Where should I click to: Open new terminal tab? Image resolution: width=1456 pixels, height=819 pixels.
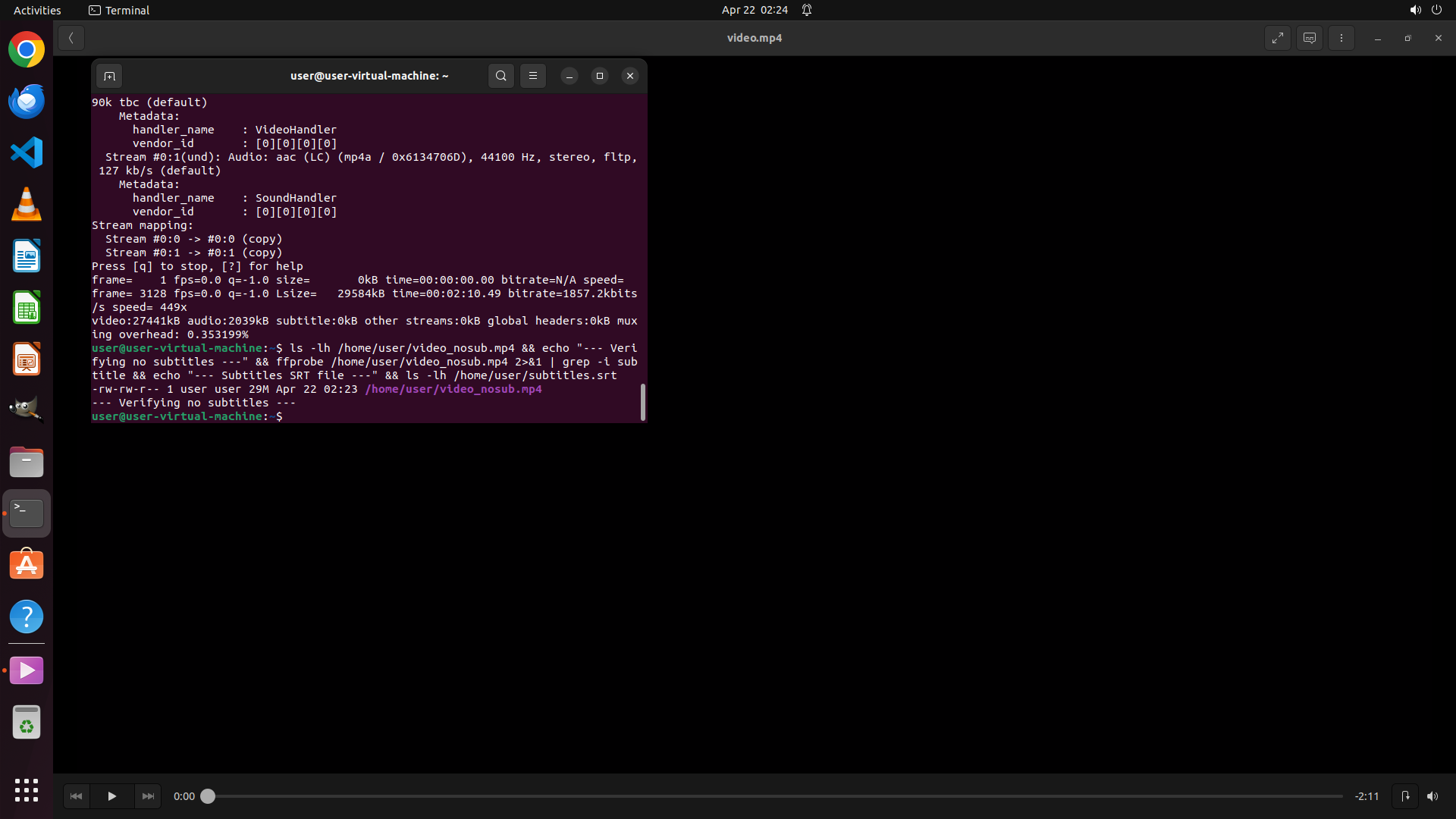[109, 76]
